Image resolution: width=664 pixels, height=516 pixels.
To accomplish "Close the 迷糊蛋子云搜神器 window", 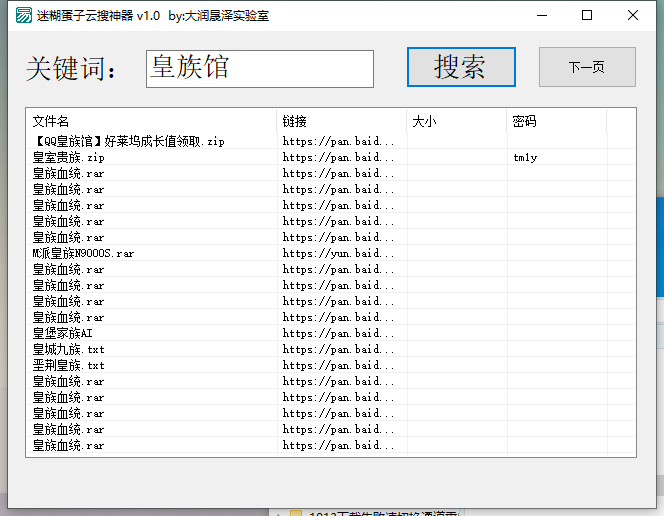I will (633, 15).
